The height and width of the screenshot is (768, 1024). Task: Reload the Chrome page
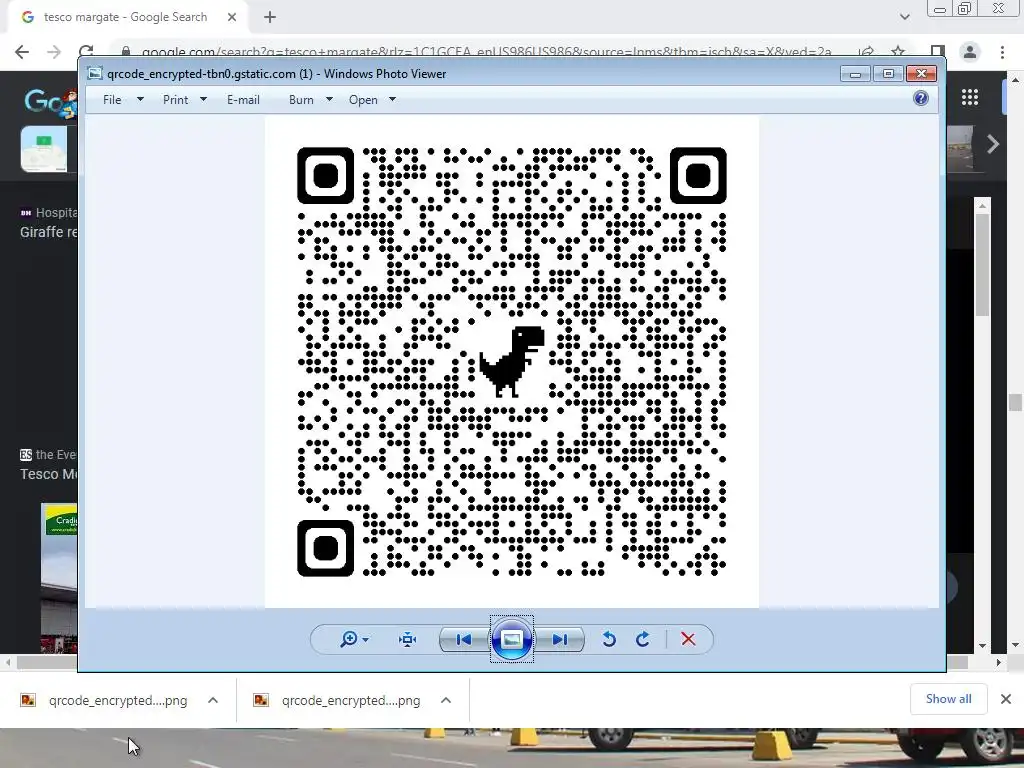point(86,52)
